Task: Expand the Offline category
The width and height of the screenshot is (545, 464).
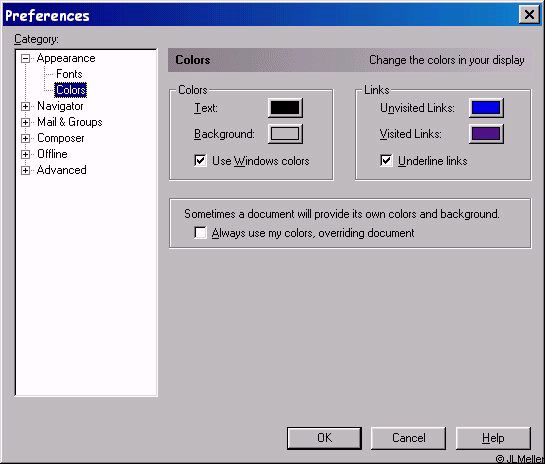Action: [x=25, y=154]
